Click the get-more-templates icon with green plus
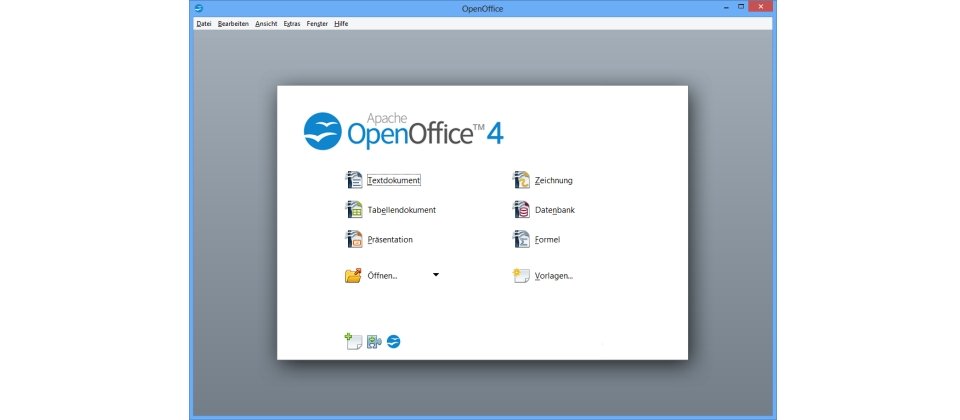Image resolution: width=960 pixels, height=420 pixels. (x=353, y=342)
